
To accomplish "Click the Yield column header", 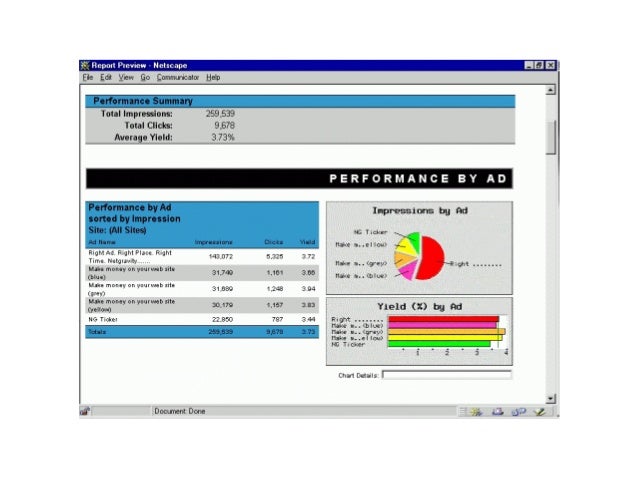I will (308, 242).
